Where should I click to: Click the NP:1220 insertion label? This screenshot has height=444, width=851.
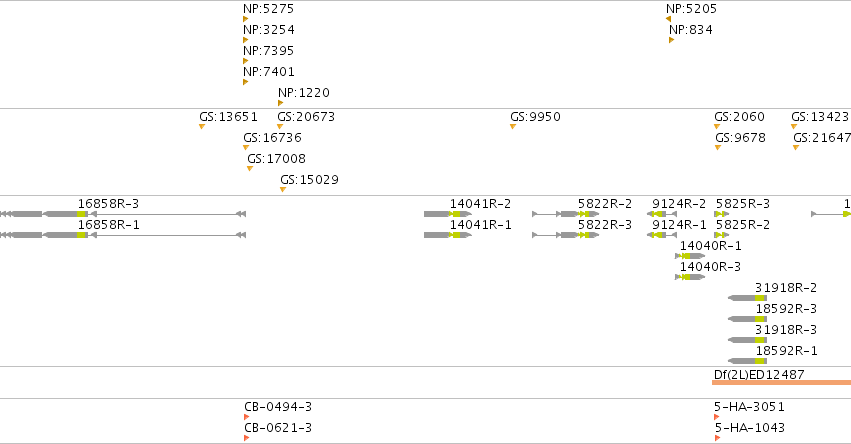click(x=304, y=93)
